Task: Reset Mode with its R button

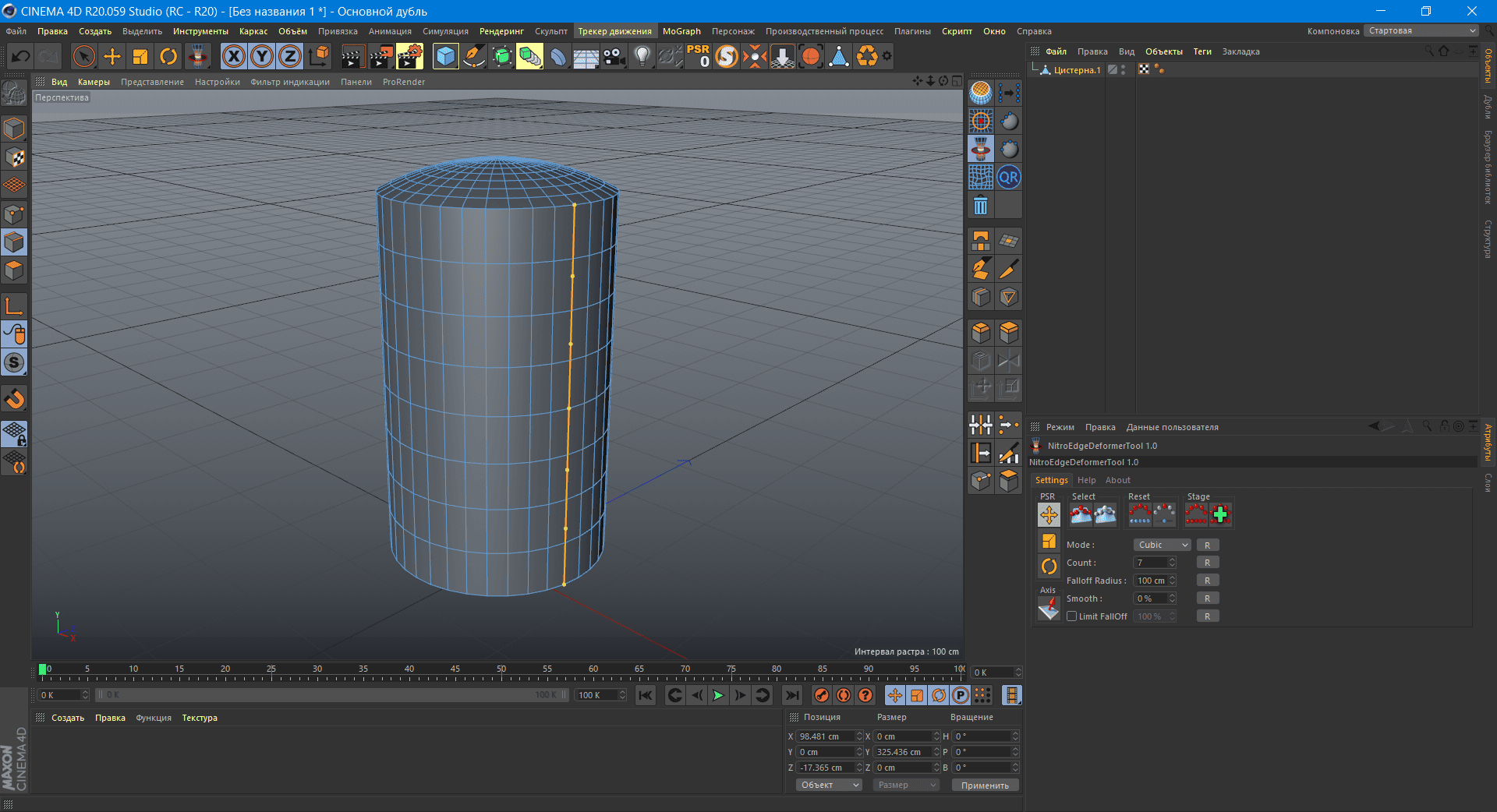Action: [1207, 545]
